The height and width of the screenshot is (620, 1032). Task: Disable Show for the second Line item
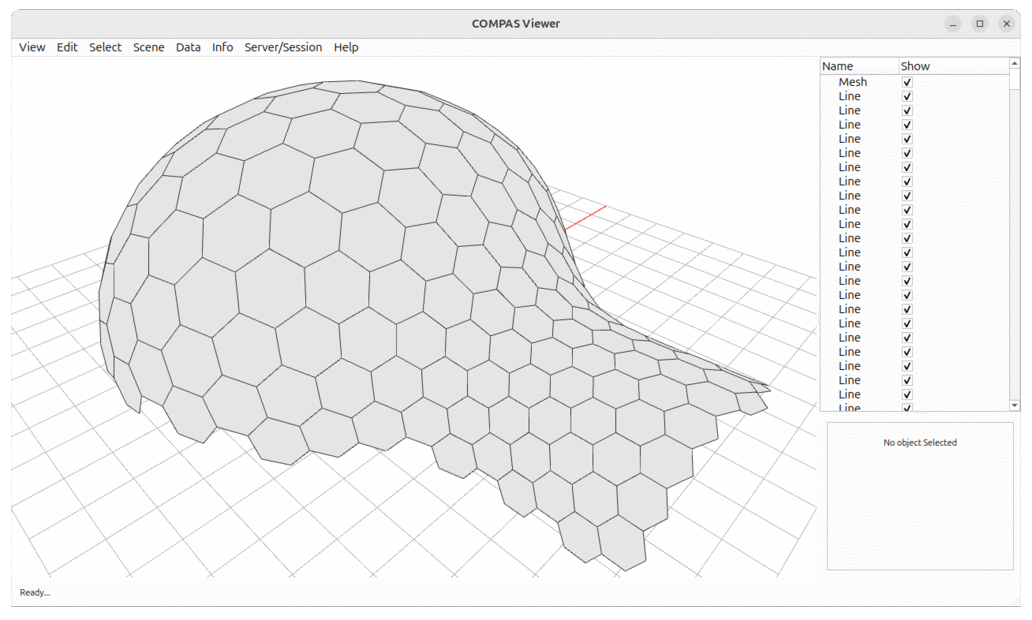pos(906,109)
